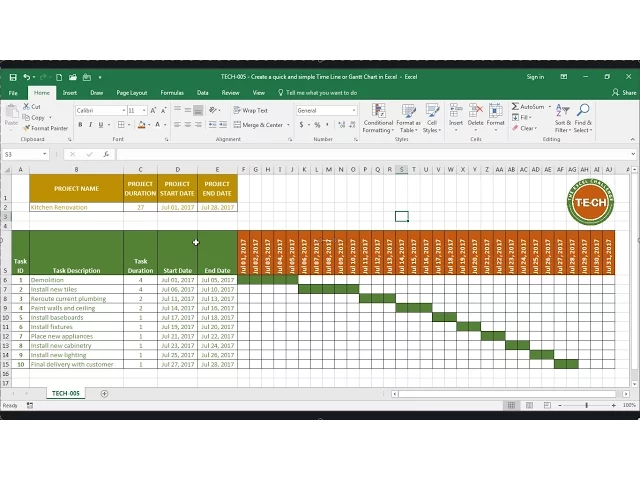The width and height of the screenshot is (640, 480).
Task: Expand Merge & Center dropdown arrow
Action: [x=288, y=125]
